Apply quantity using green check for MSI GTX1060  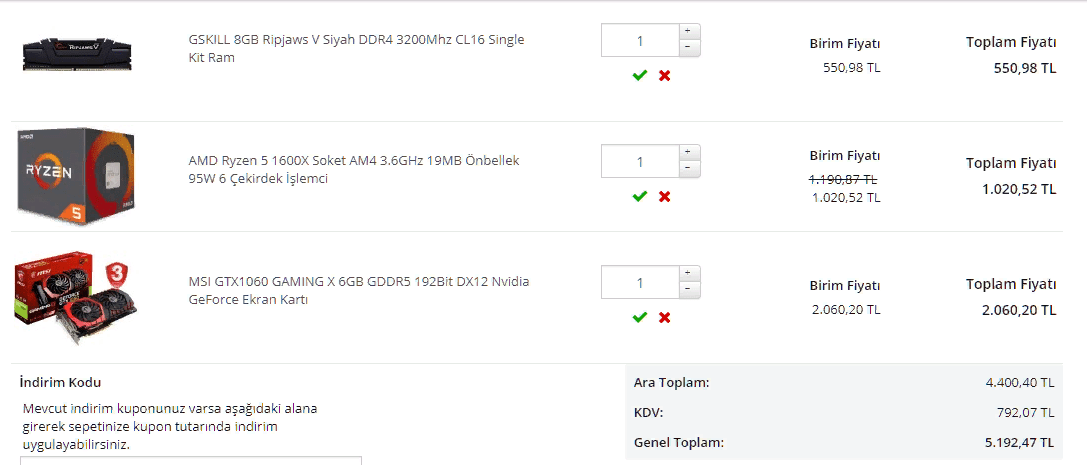640,317
